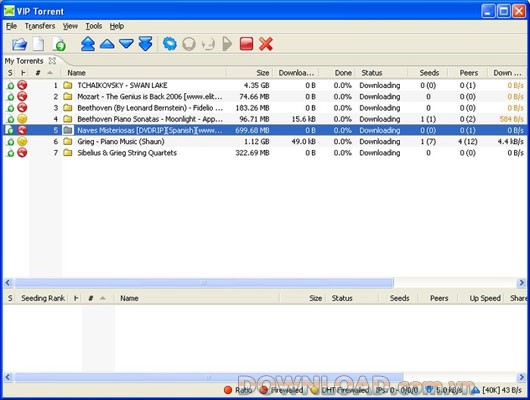Open the Tools menu
This screenshot has width=530, height=400.
click(94, 26)
